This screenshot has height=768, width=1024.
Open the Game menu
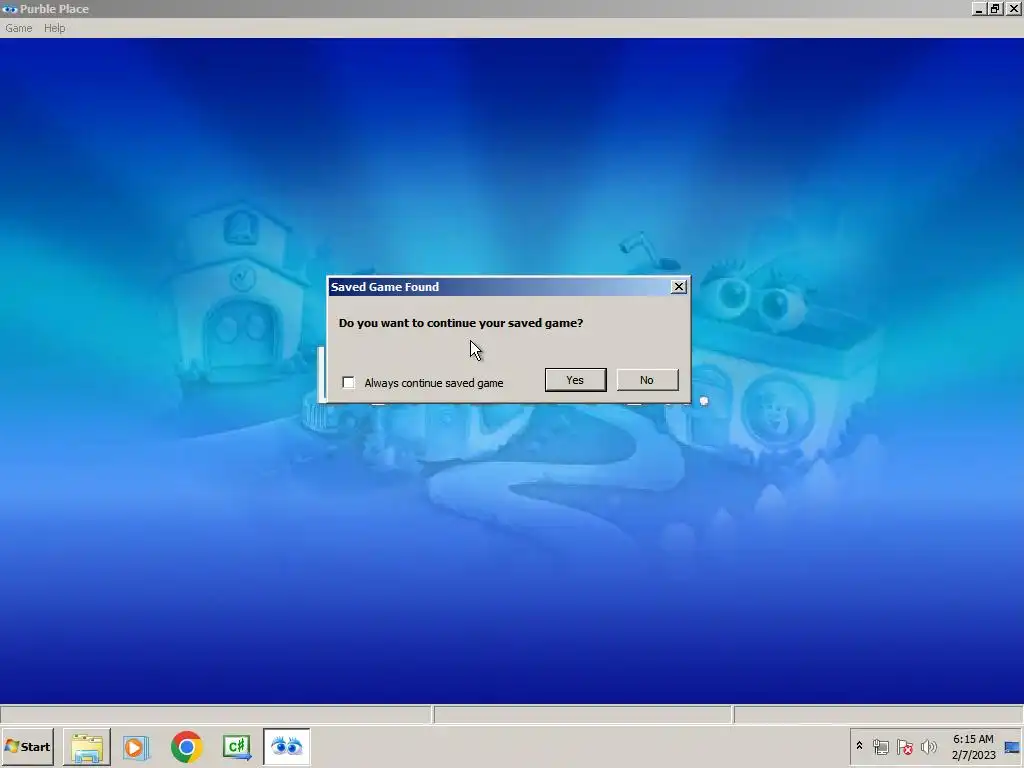click(18, 28)
